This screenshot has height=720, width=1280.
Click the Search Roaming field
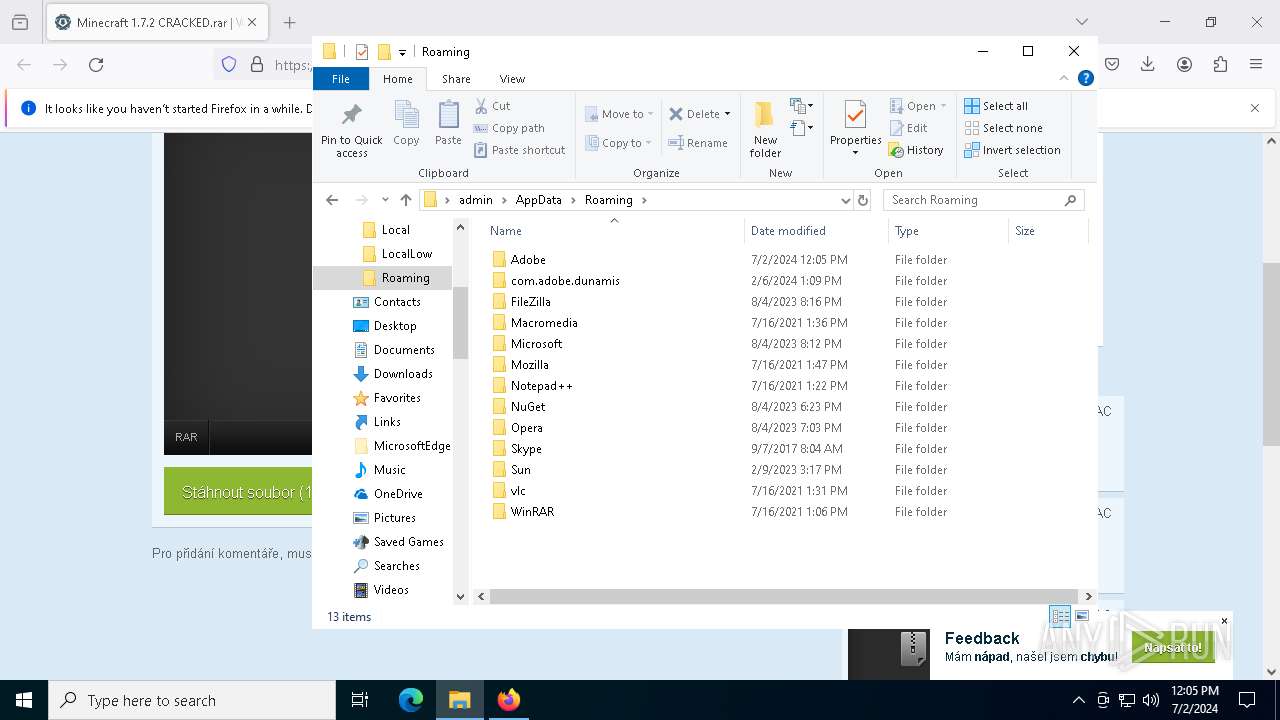[984, 200]
